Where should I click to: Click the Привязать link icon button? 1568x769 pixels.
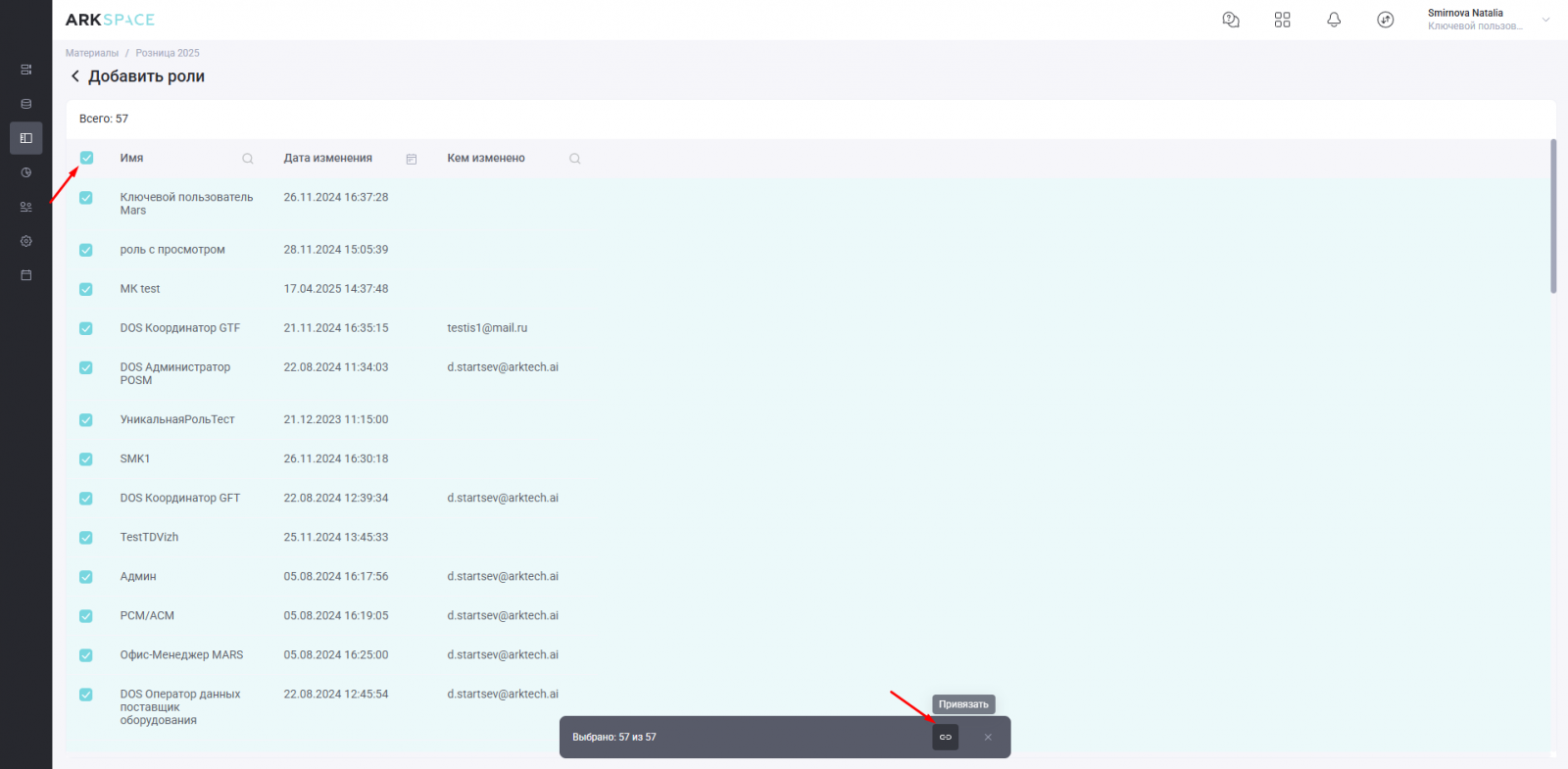(946, 737)
